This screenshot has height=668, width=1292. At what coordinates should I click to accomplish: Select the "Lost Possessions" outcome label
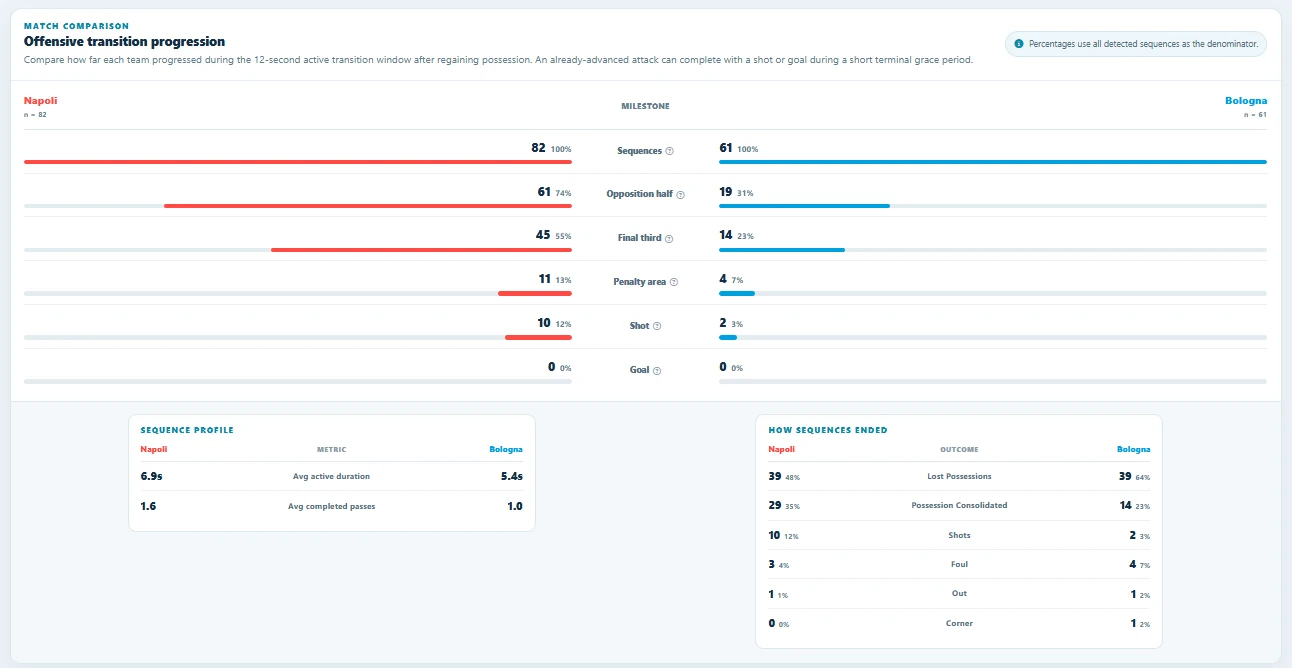coord(959,476)
